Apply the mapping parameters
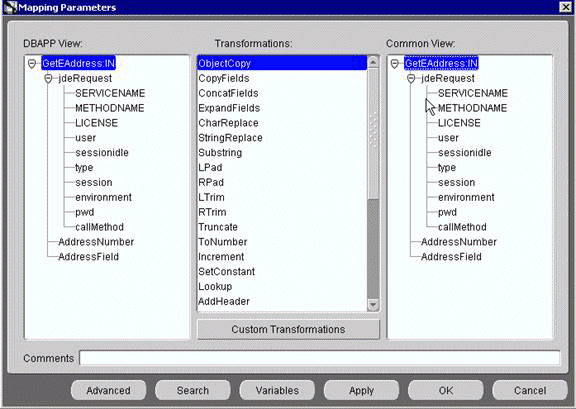This screenshot has height=409, width=576. (361, 390)
